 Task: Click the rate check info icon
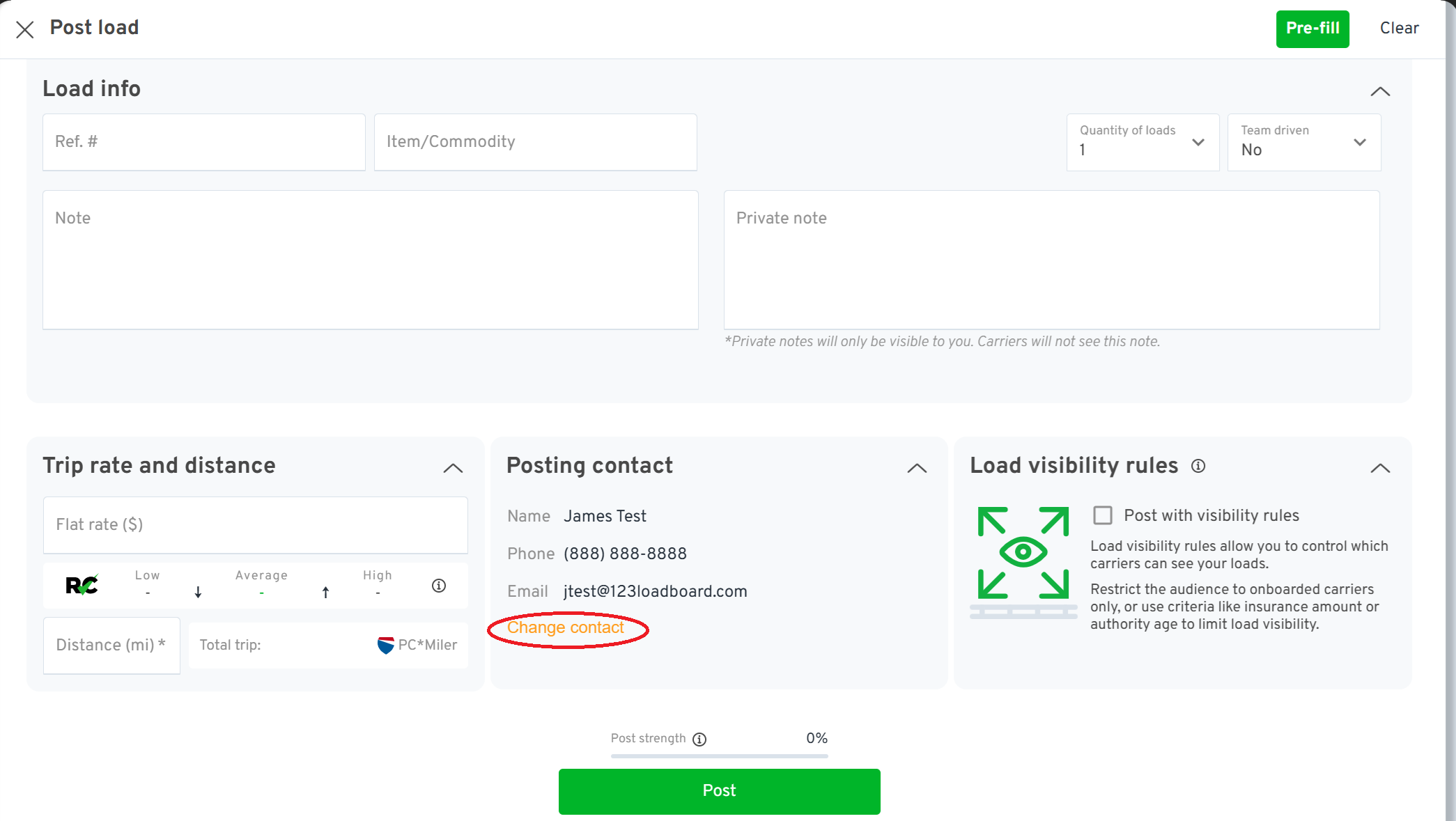point(439,586)
